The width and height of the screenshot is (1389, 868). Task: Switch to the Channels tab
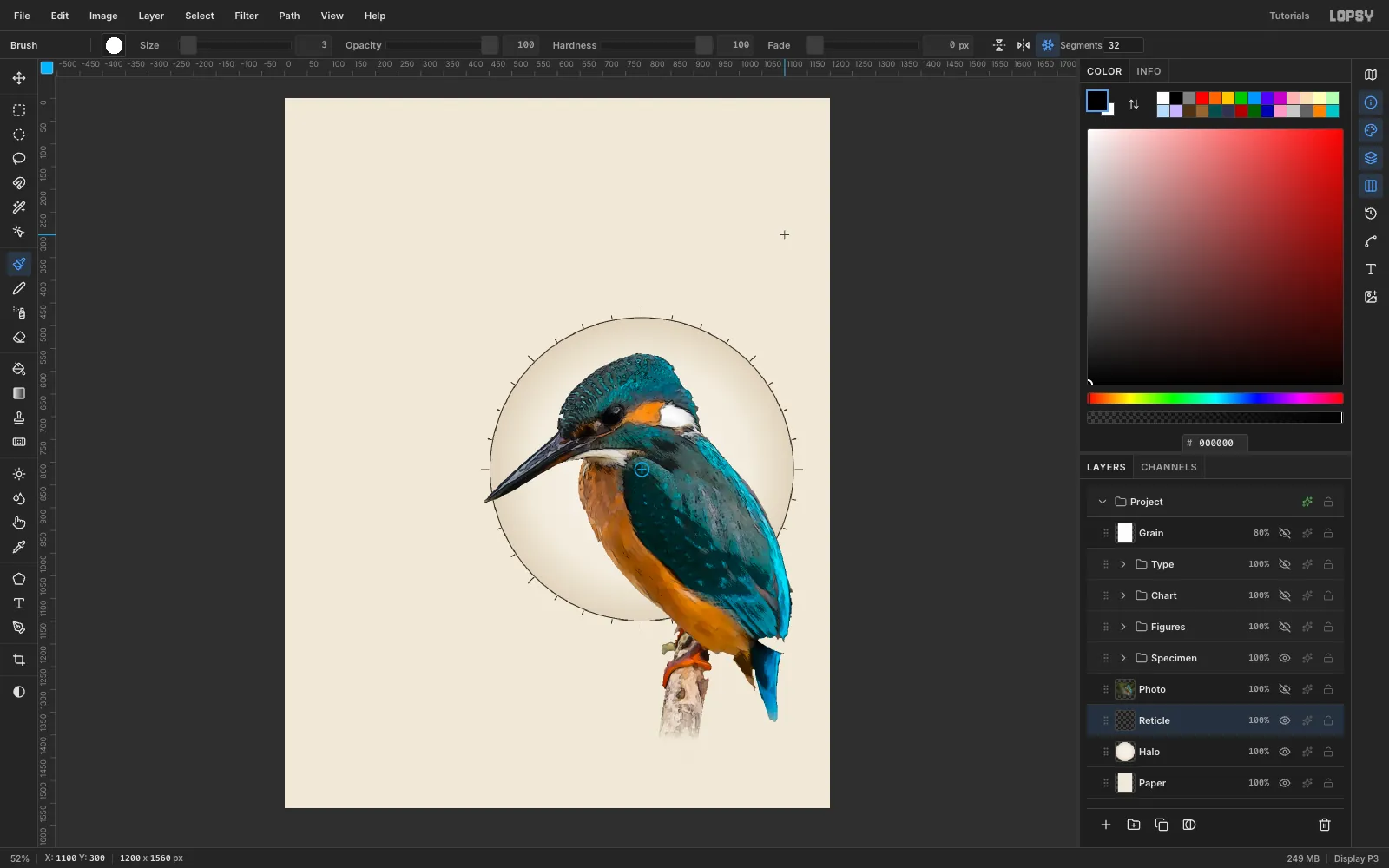pyautogui.click(x=1168, y=467)
